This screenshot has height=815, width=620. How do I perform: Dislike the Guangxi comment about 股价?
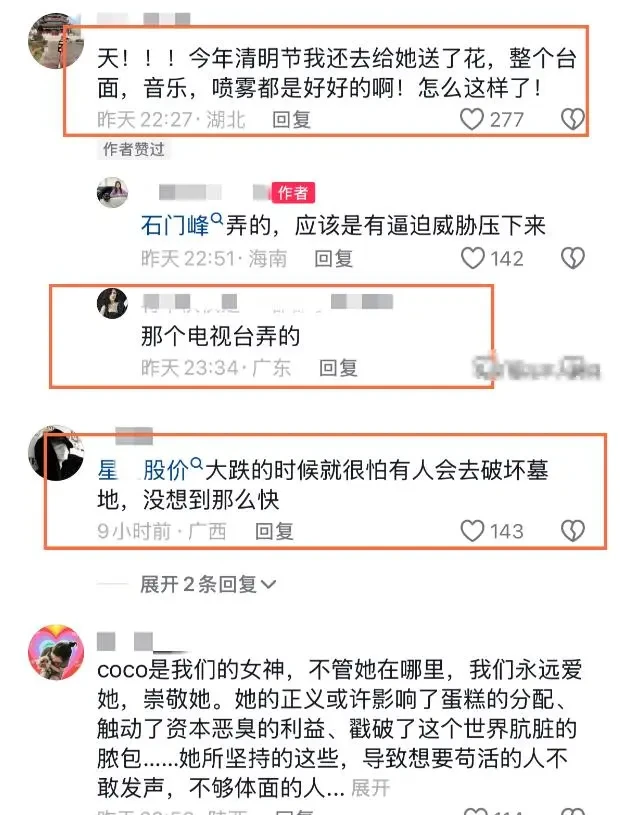tap(573, 531)
